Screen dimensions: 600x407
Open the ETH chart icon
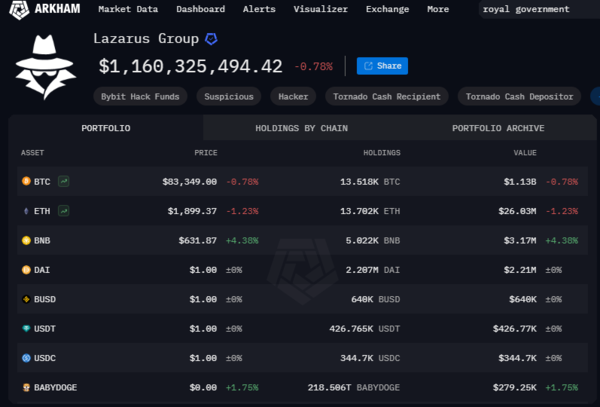pyautogui.click(x=64, y=211)
